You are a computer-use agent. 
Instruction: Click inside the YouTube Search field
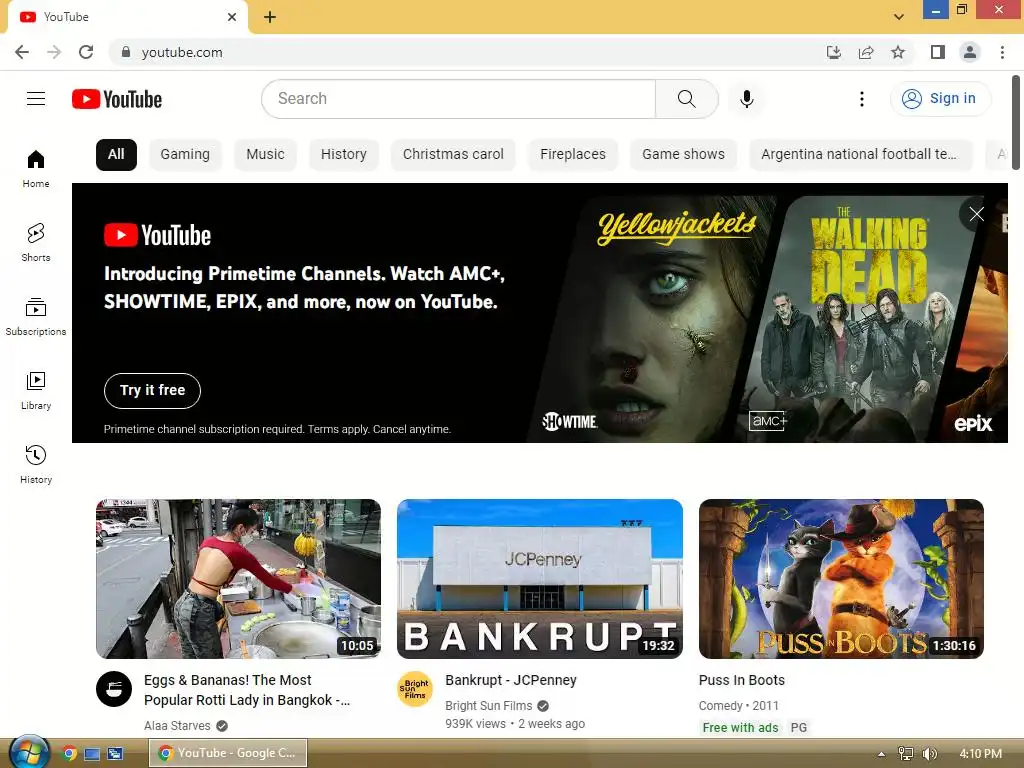[458, 99]
